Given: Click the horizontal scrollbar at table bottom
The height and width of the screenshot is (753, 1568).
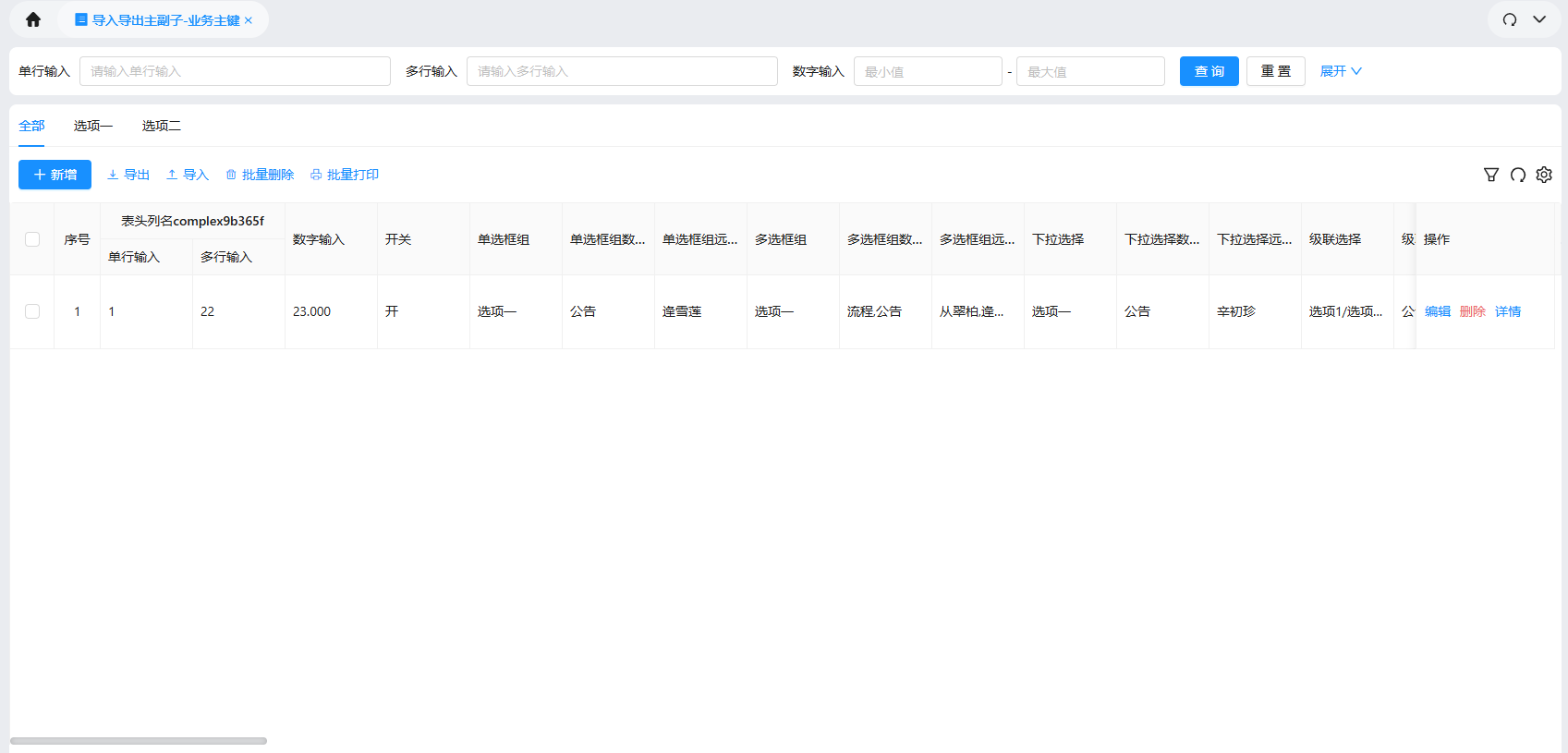Looking at the screenshot, I should click(x=139, y=741).
